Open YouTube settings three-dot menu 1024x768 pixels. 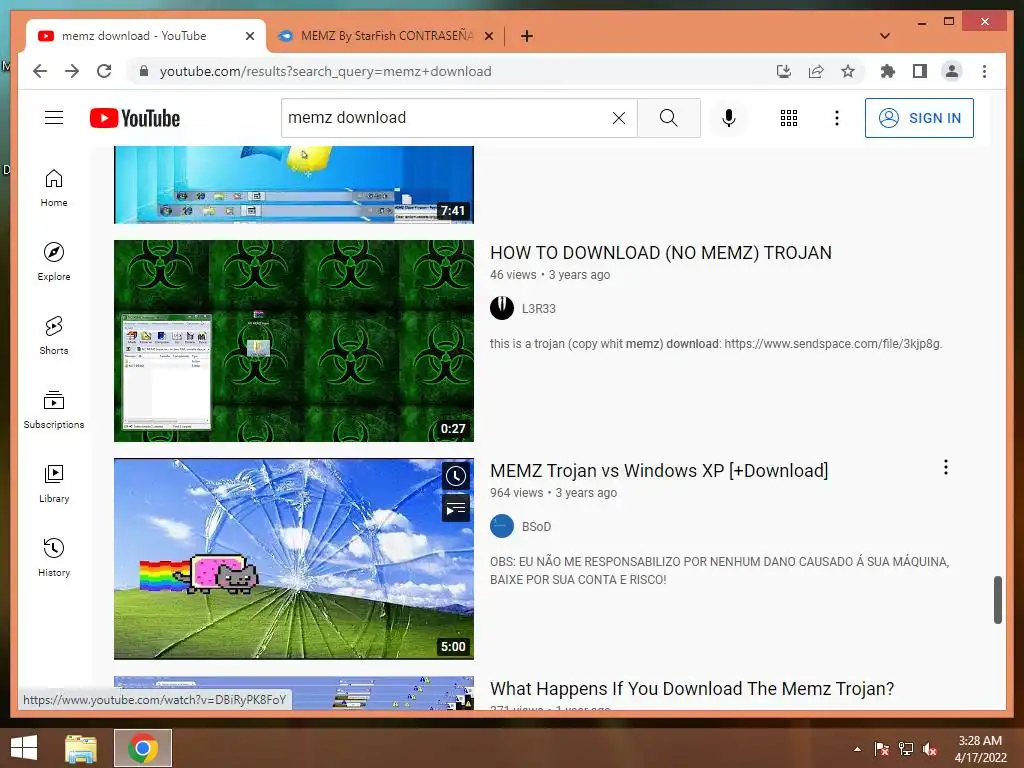click(837, 118)
